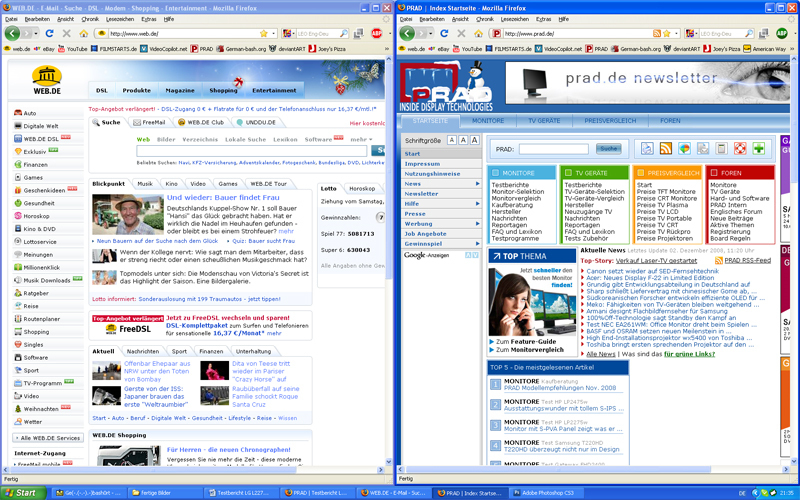The height and width of the screenshot is (500, 800).
Task: Go back in the PRAD Firefox window
Action: coord(407,33)
